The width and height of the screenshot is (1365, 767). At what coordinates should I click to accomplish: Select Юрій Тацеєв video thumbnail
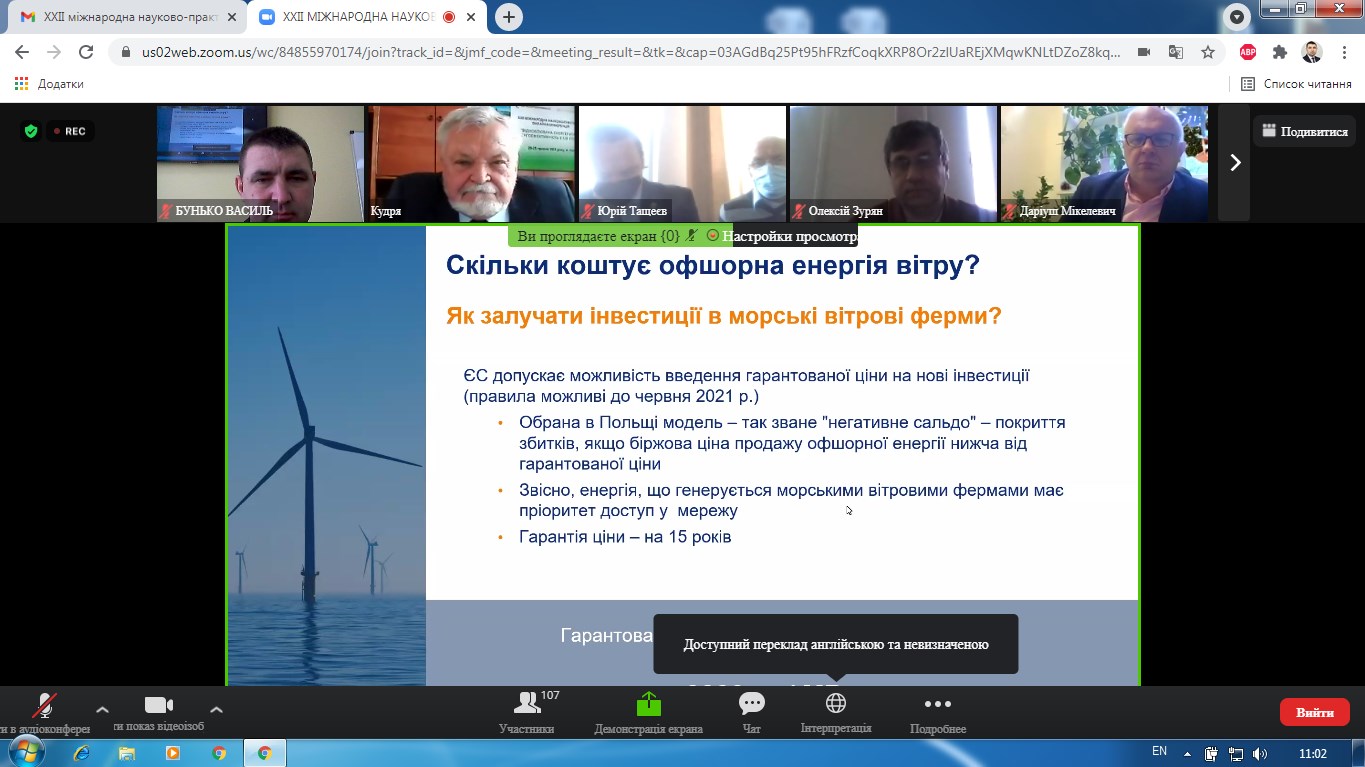click(x=682, y=163)
